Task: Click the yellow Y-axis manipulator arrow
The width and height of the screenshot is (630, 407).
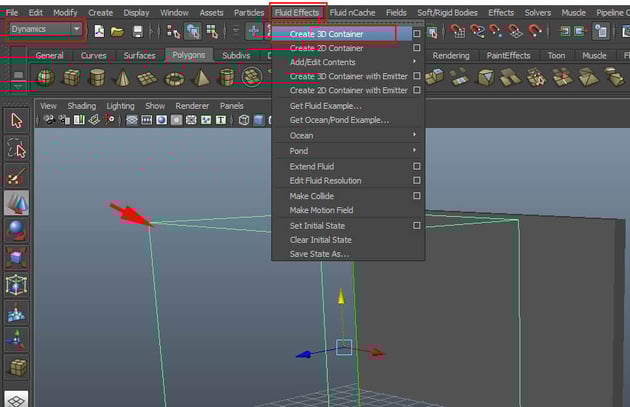Action: click(343, 298)
